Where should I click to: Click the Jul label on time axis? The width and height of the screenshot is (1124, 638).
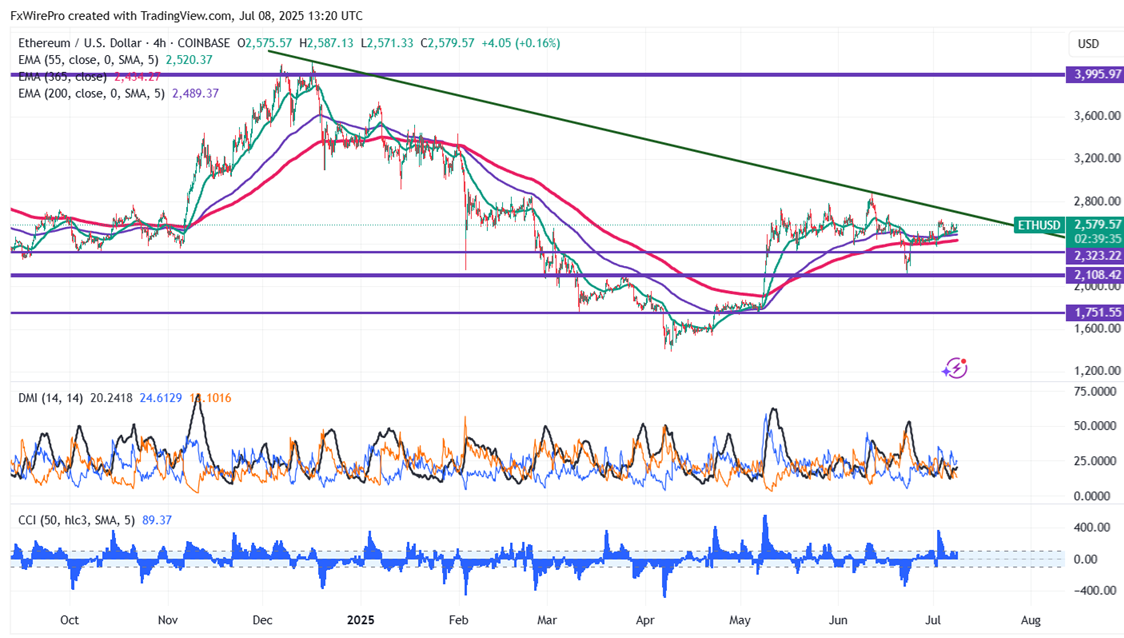coord(933,620)
